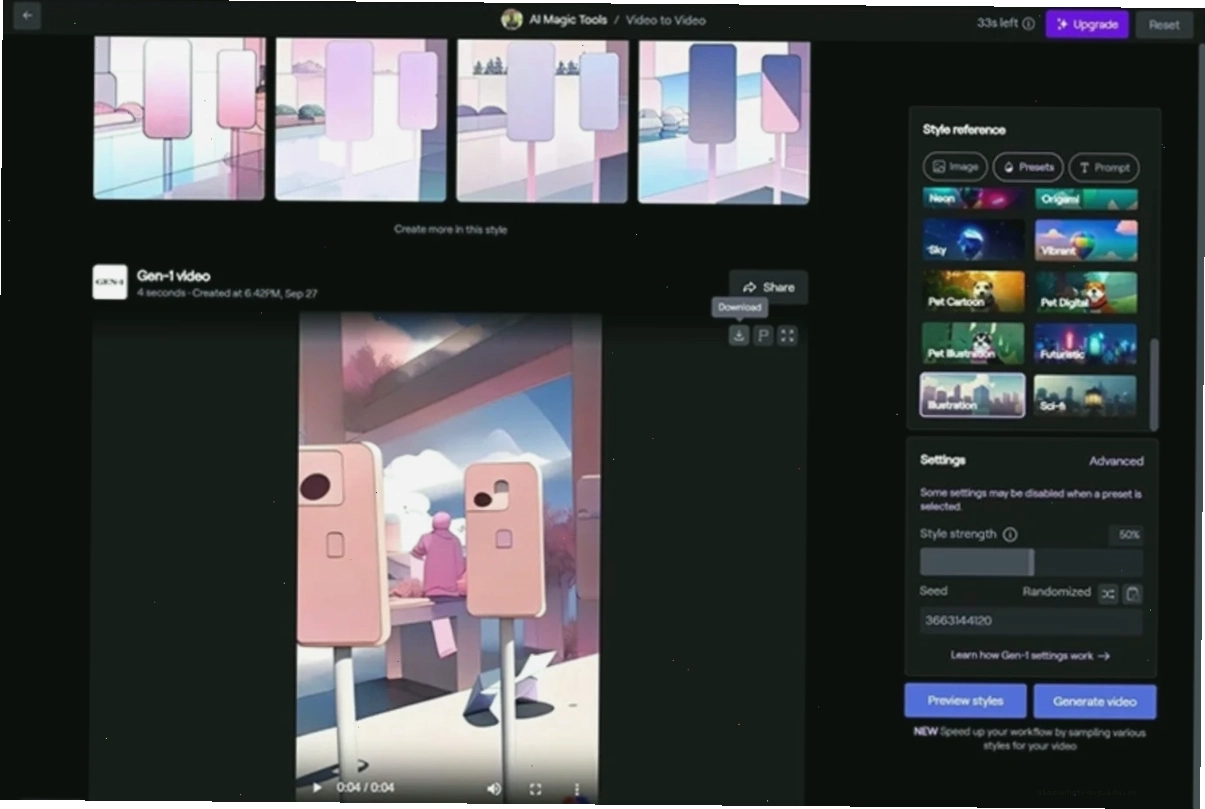Click Generate video button
Image resolution: width=1205 pixels, height=809 pixels.
[1095, 702]
